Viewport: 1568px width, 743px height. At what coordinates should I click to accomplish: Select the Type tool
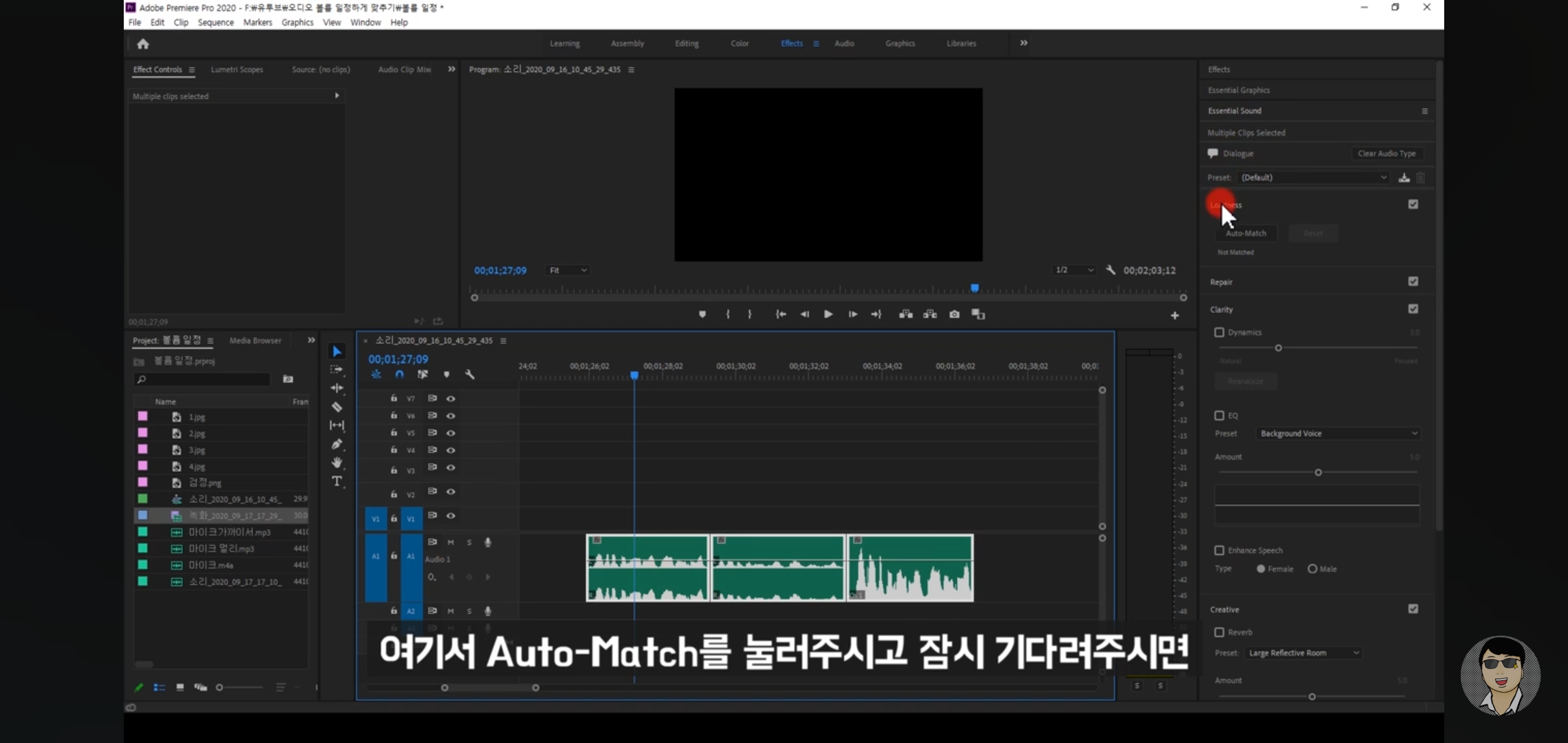[x=337, y=482]
